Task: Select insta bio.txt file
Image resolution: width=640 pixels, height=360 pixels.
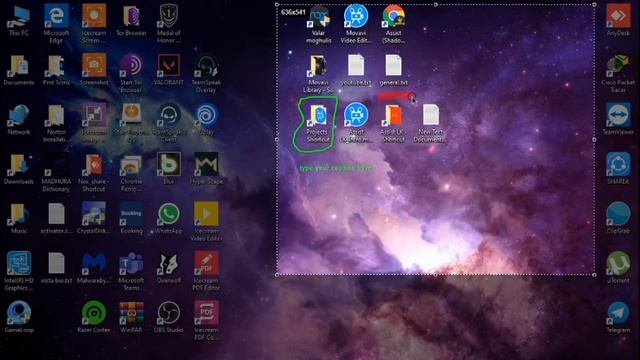Action: [56, 268]
